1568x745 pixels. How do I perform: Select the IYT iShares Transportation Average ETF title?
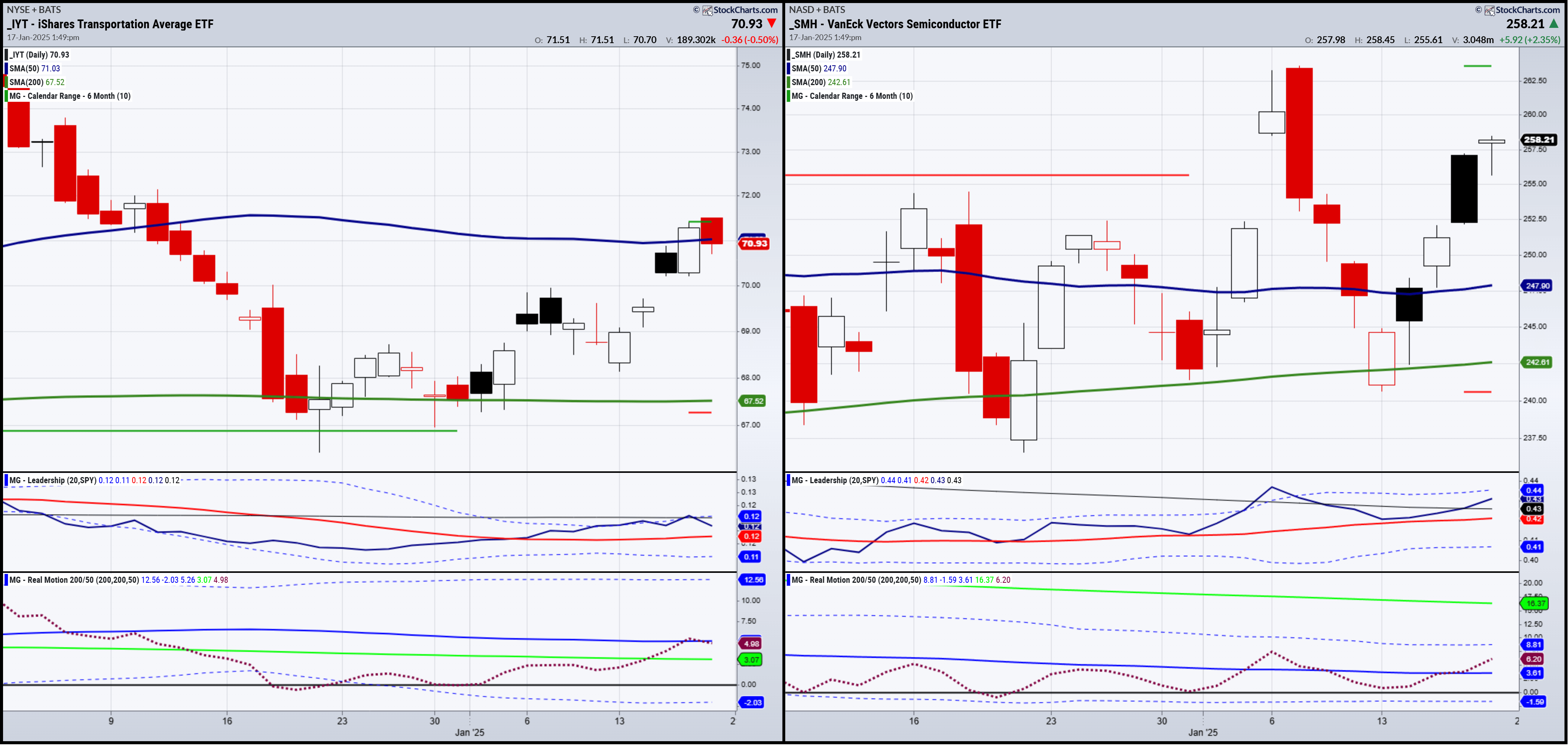[x=110, y=24]
